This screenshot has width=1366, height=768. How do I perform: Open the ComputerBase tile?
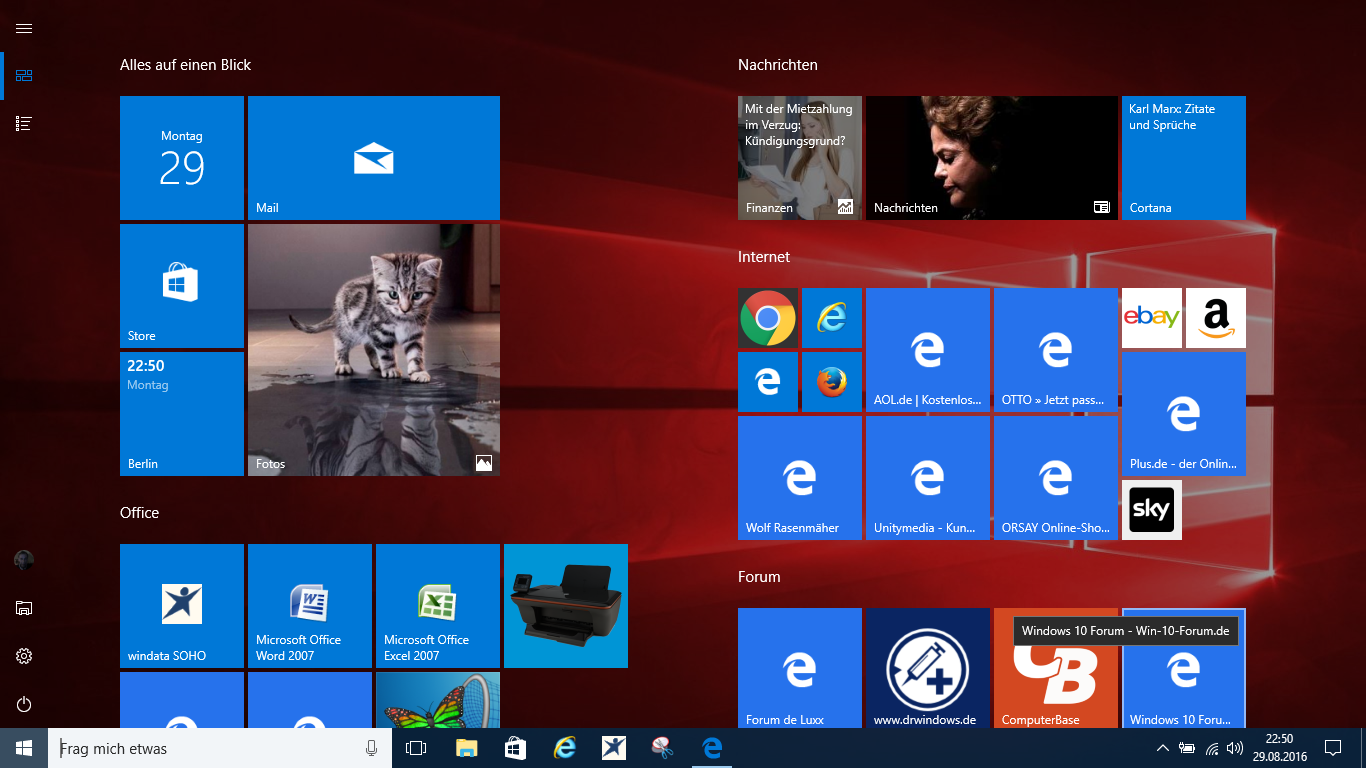1056,668
